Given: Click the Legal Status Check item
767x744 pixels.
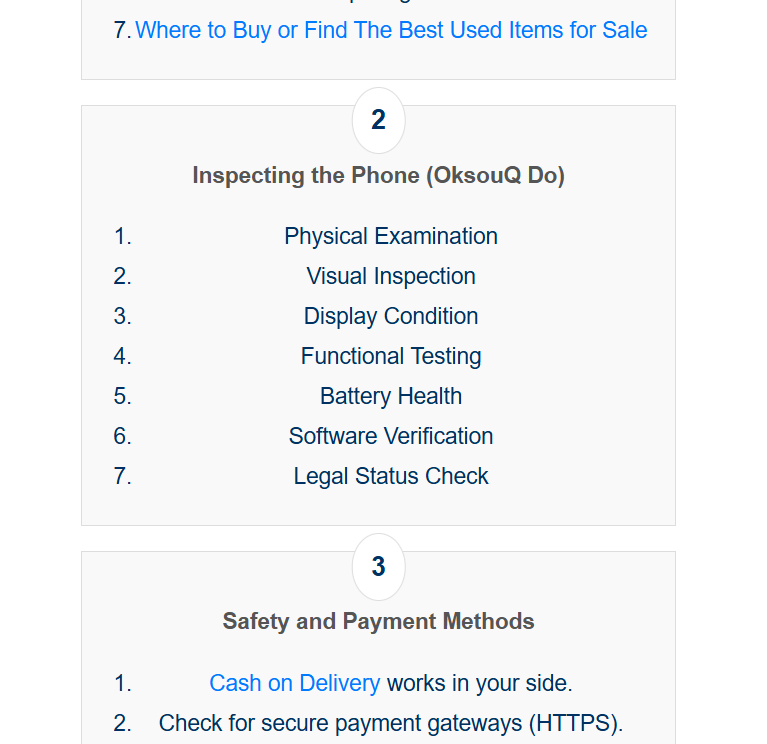Looking at the screenshot, I should click(x=391, y=476).
